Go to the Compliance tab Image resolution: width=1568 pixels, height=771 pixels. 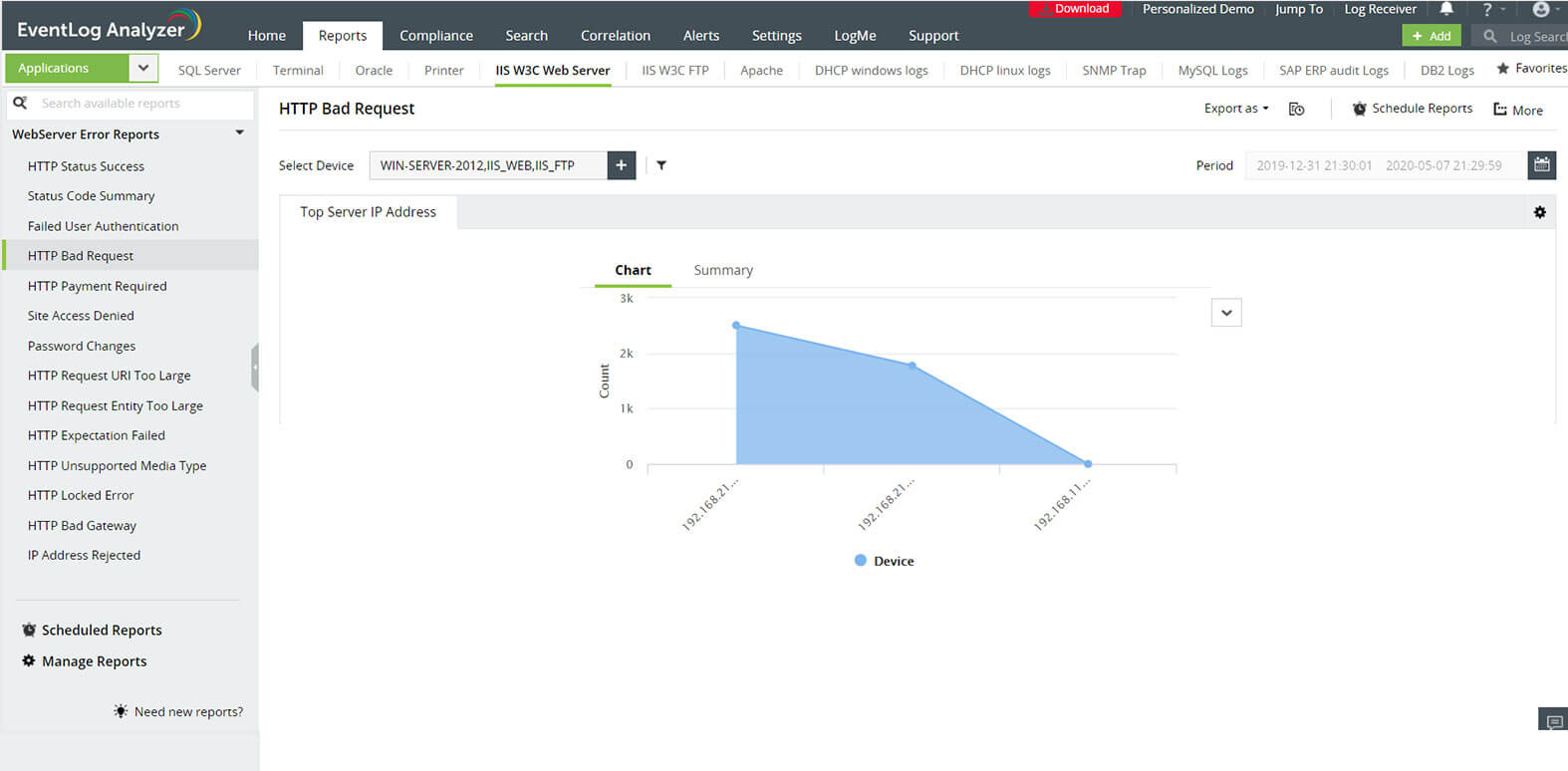coord(436,36)
